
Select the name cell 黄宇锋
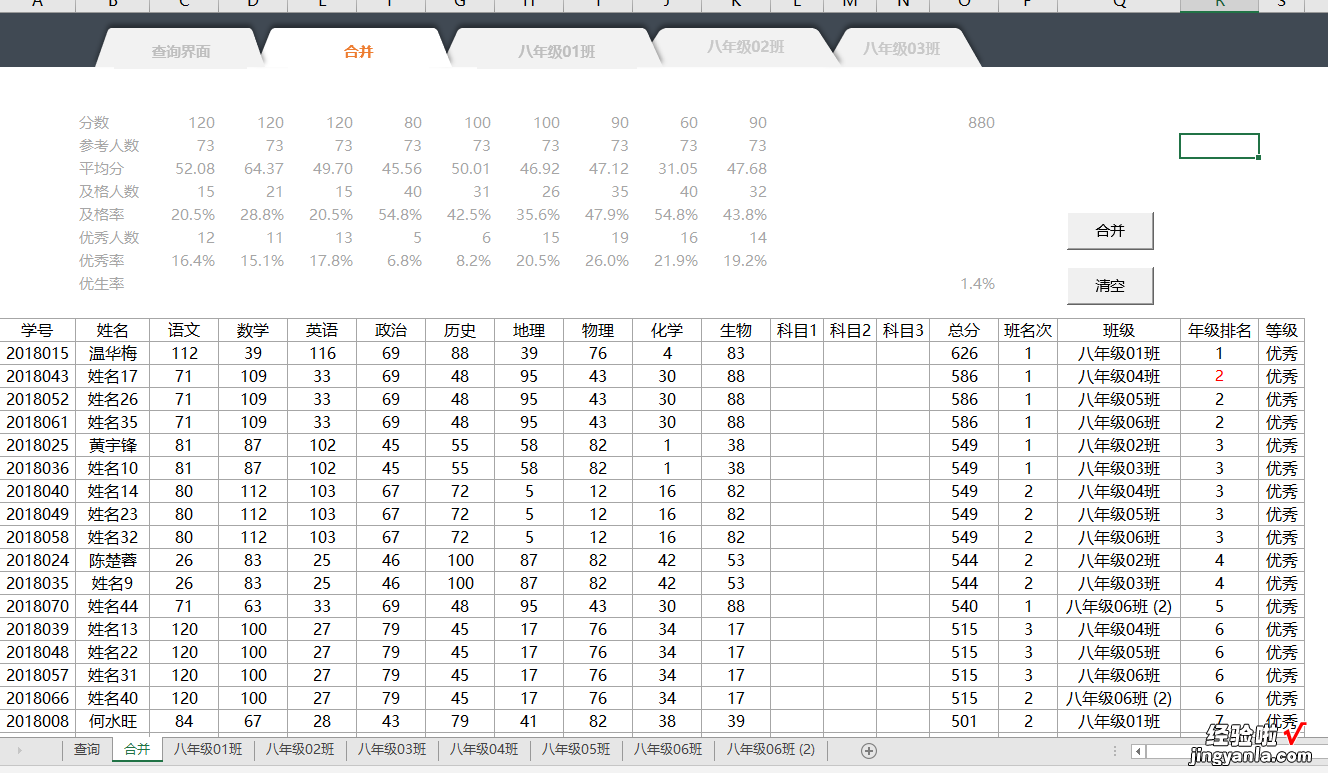pyautogui.click(x=112, y=445)
